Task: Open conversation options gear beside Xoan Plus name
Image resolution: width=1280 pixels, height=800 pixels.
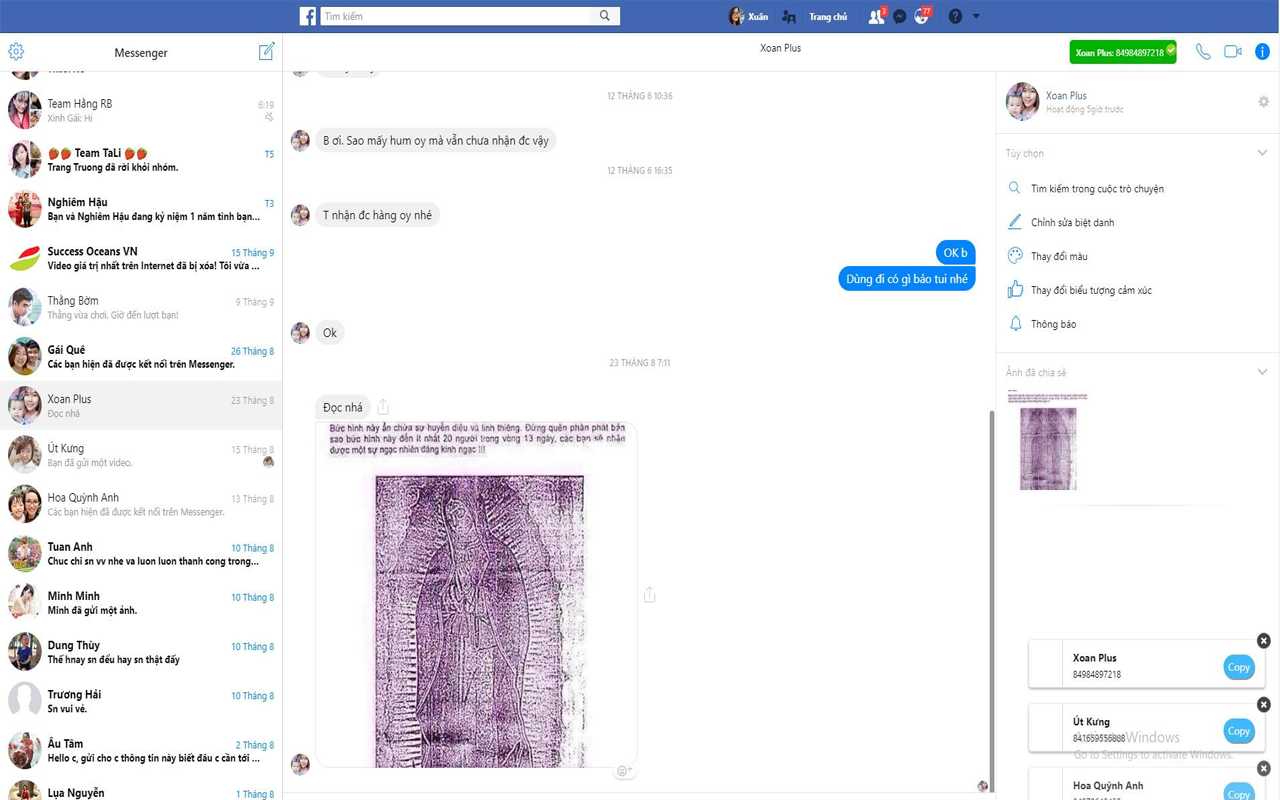Action: click(1263, 101)
